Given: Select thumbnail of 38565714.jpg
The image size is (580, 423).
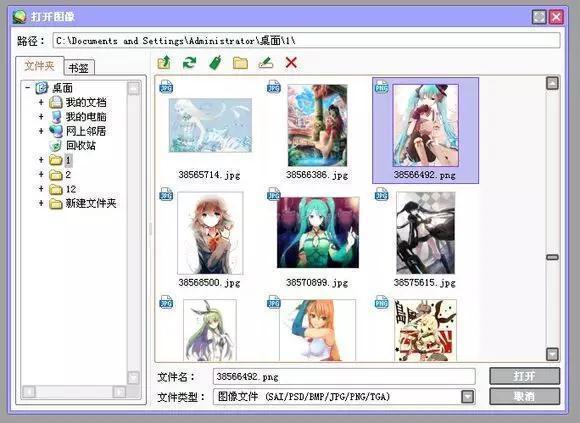Looking at the screenshot, I should tap(210, 125).
